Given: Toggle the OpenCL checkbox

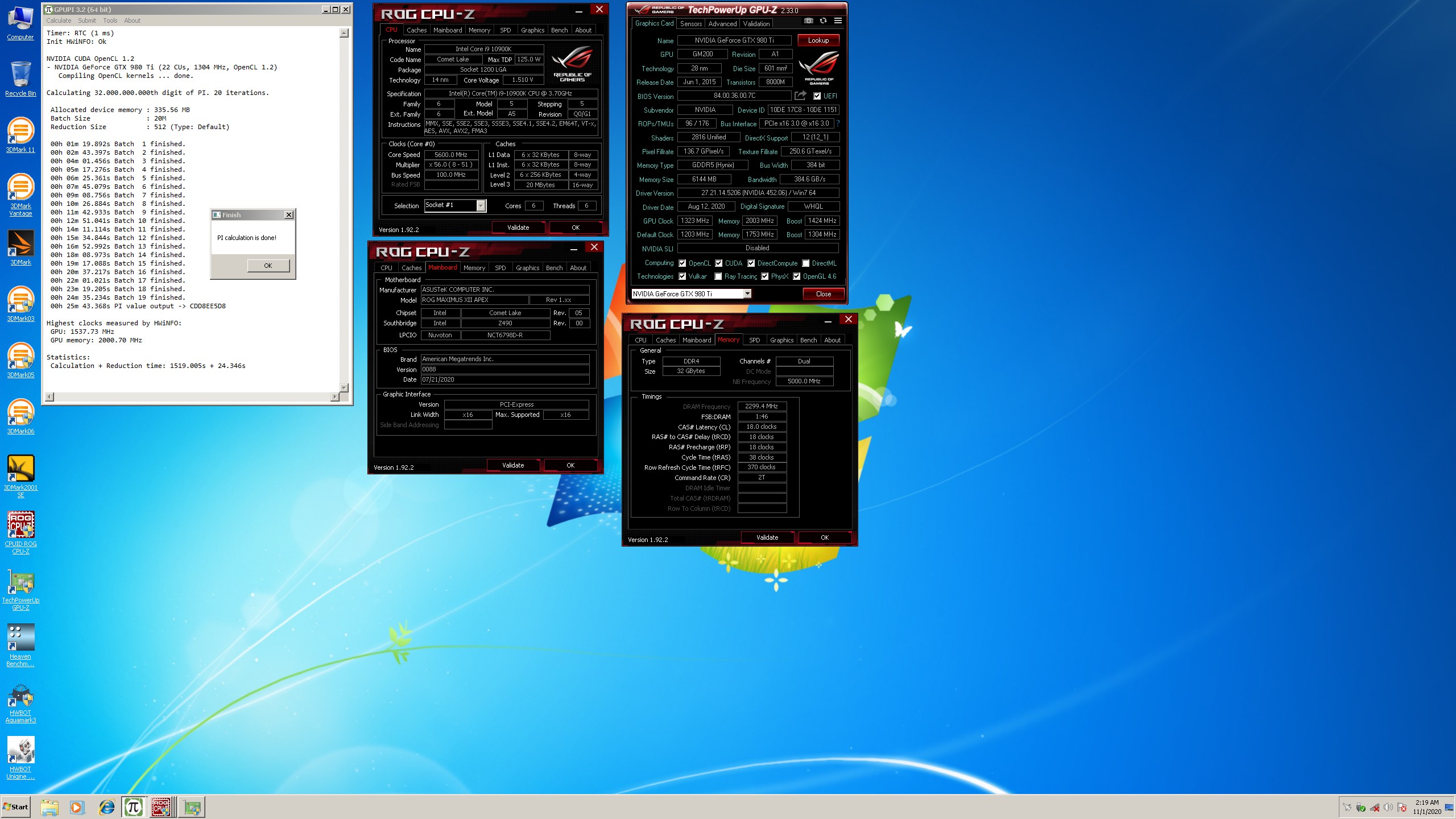Looking at the screenshot, I should click(x=682, y=263).
